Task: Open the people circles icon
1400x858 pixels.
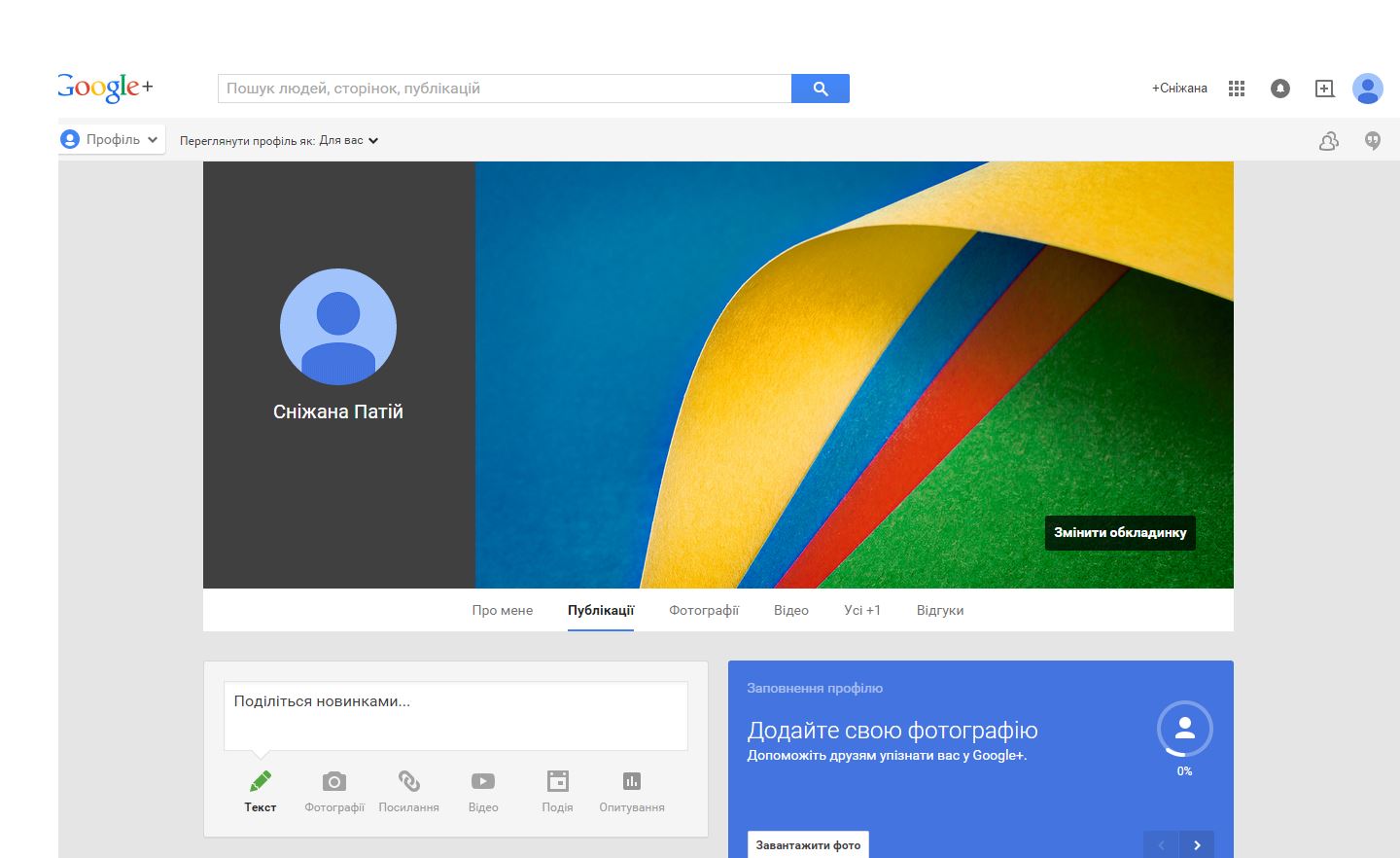Action: tap(1329, 141)
